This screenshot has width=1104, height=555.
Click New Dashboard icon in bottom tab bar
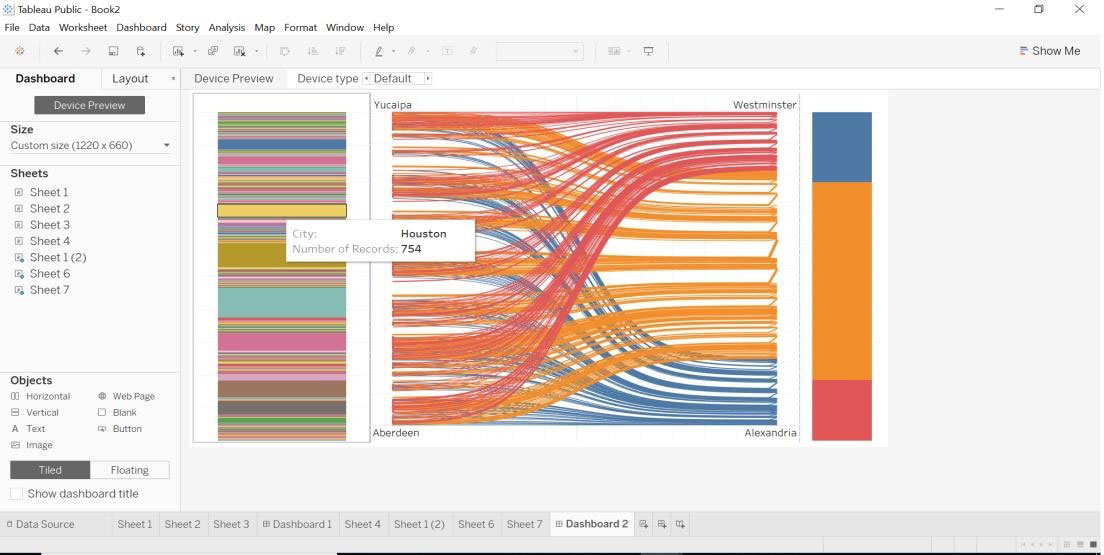pos(662,524)
